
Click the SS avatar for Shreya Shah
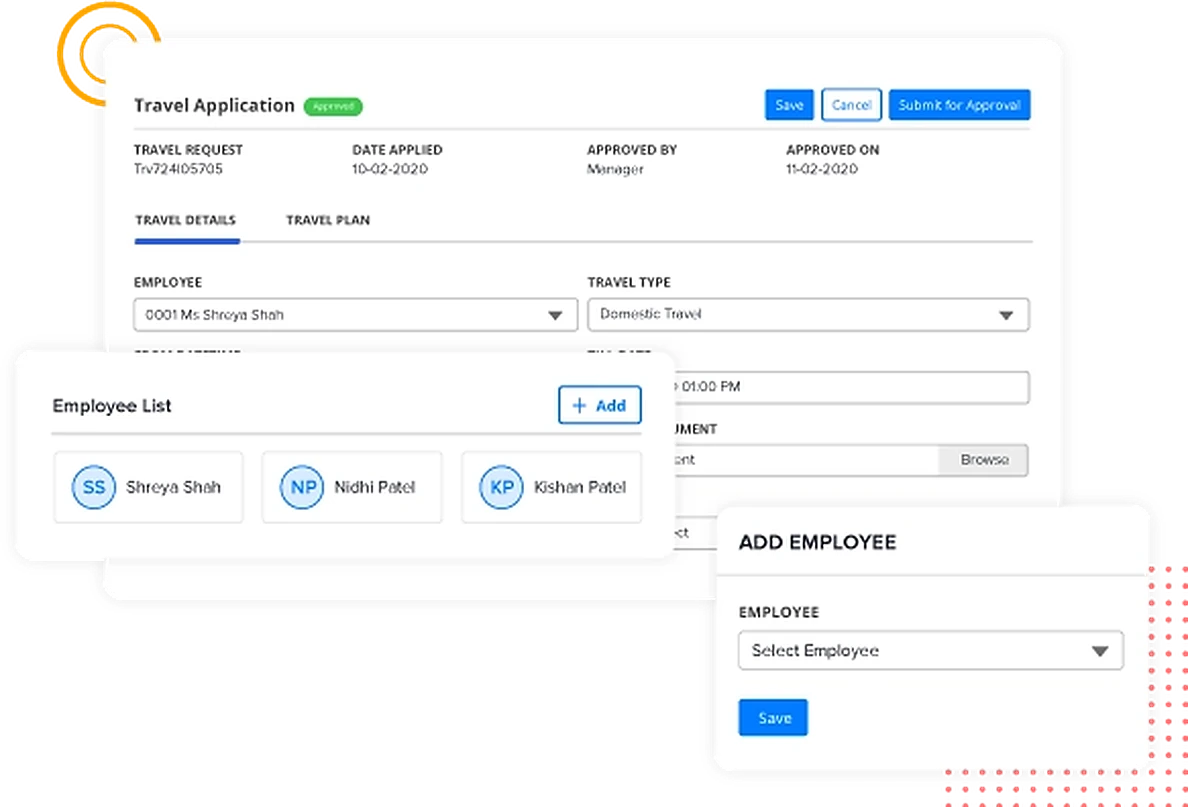click(x=94, y=487)
